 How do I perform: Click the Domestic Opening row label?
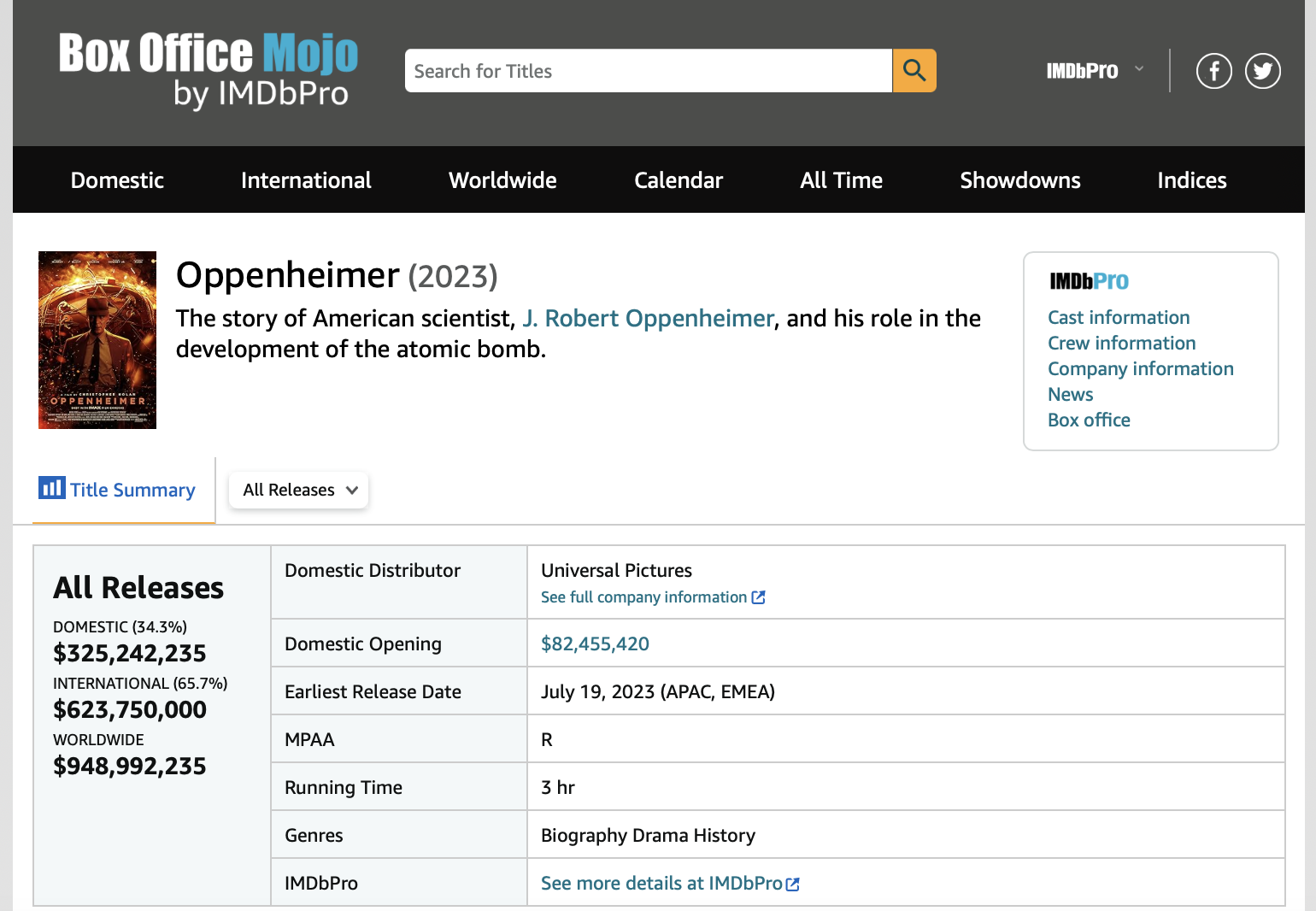click(363, 644)
